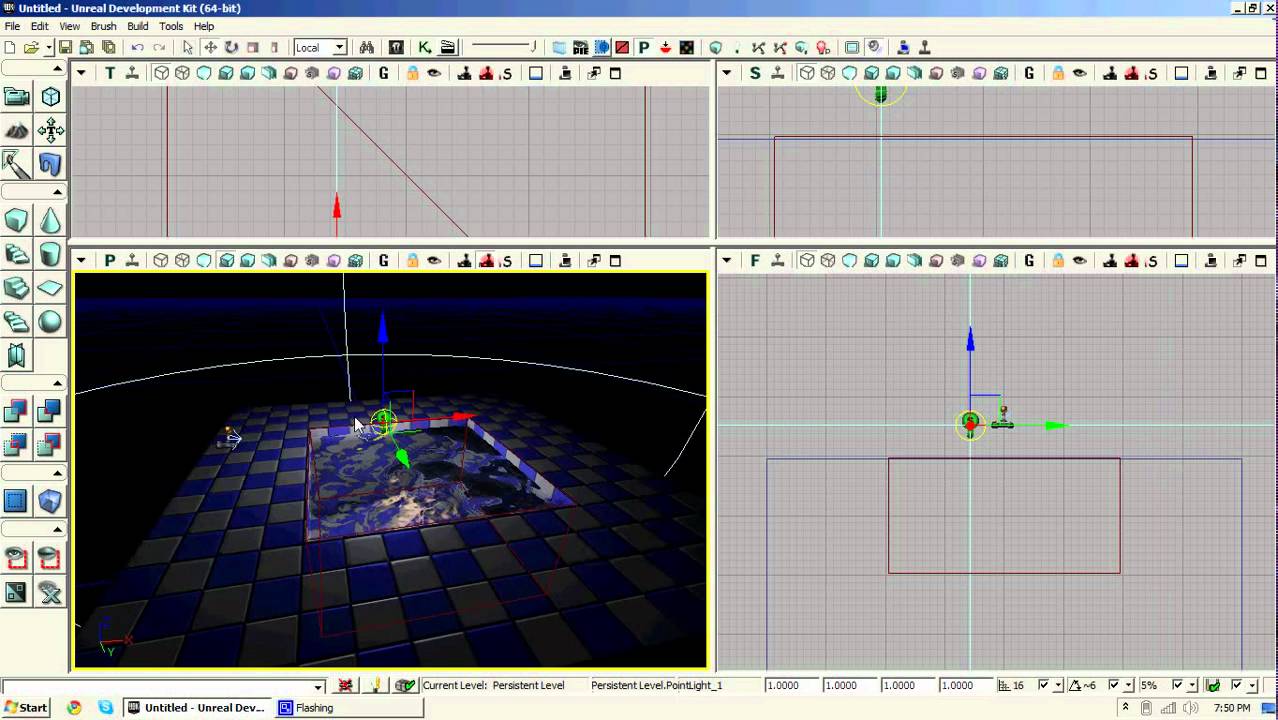Maximize the Perspective viewport
This screenshot has height=720, width=1278.
(x=615, y=261)
